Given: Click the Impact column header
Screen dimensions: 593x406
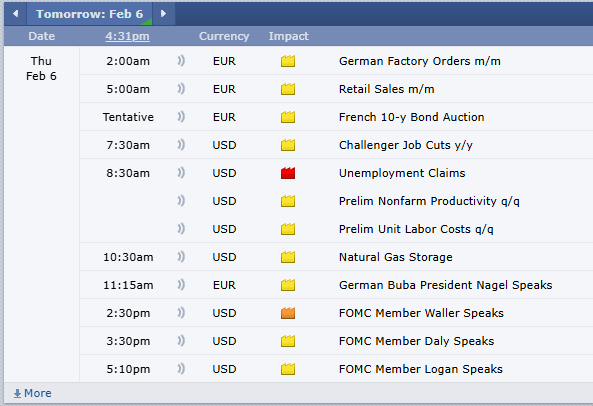Looking at the screenshot, I should 289,36.
